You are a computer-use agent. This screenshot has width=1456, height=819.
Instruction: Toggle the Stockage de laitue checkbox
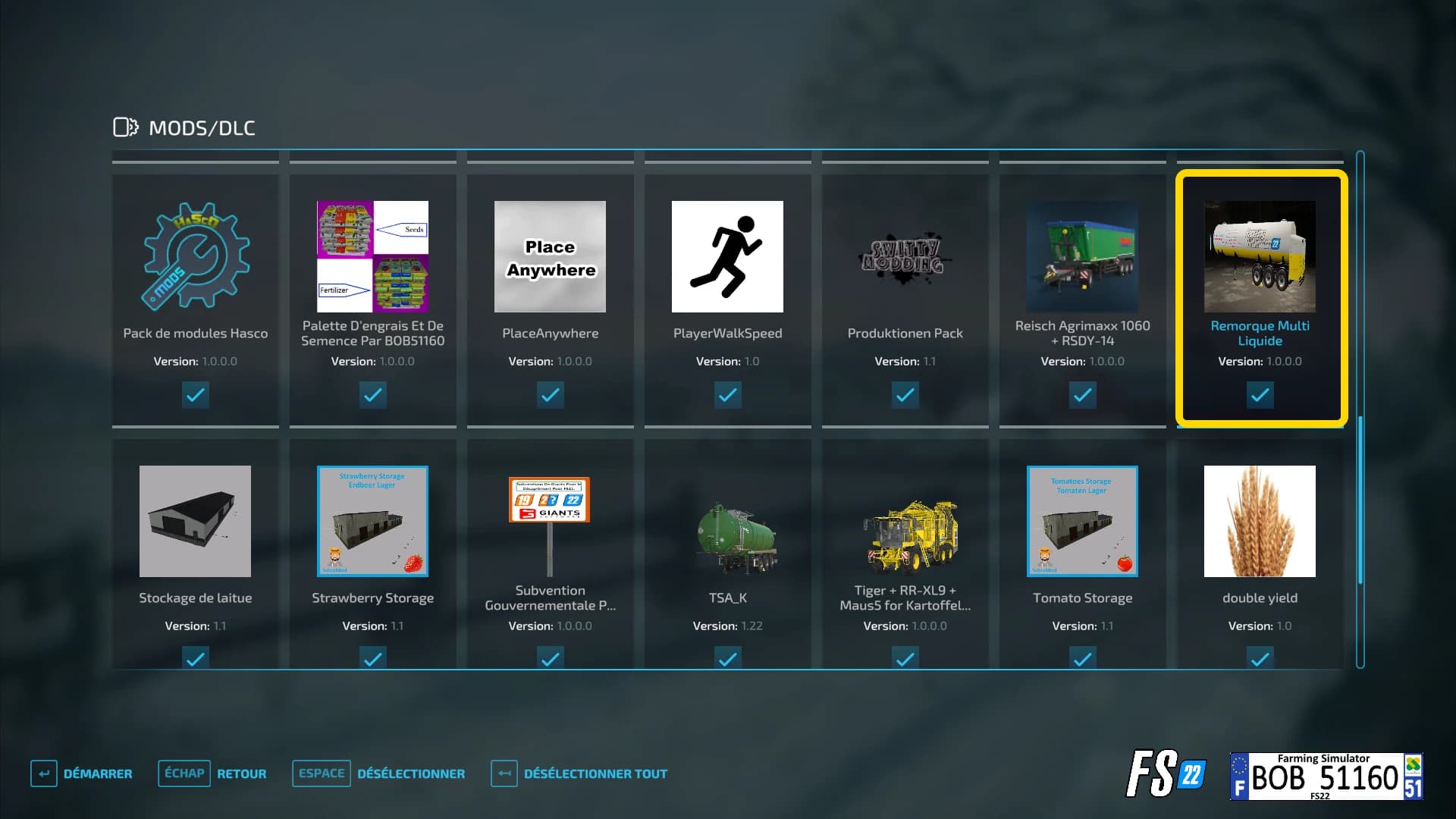point(195,657)
